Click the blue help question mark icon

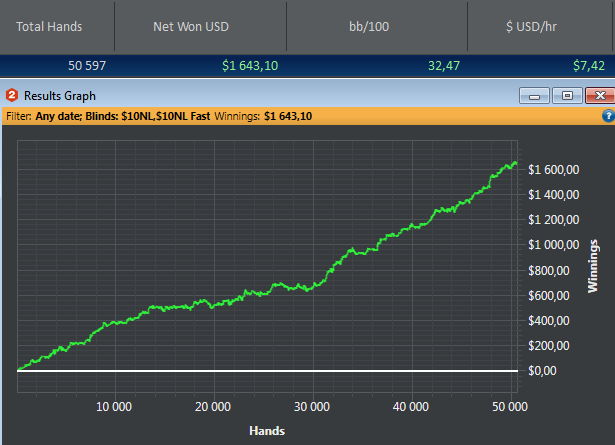[x=609, y=116]
